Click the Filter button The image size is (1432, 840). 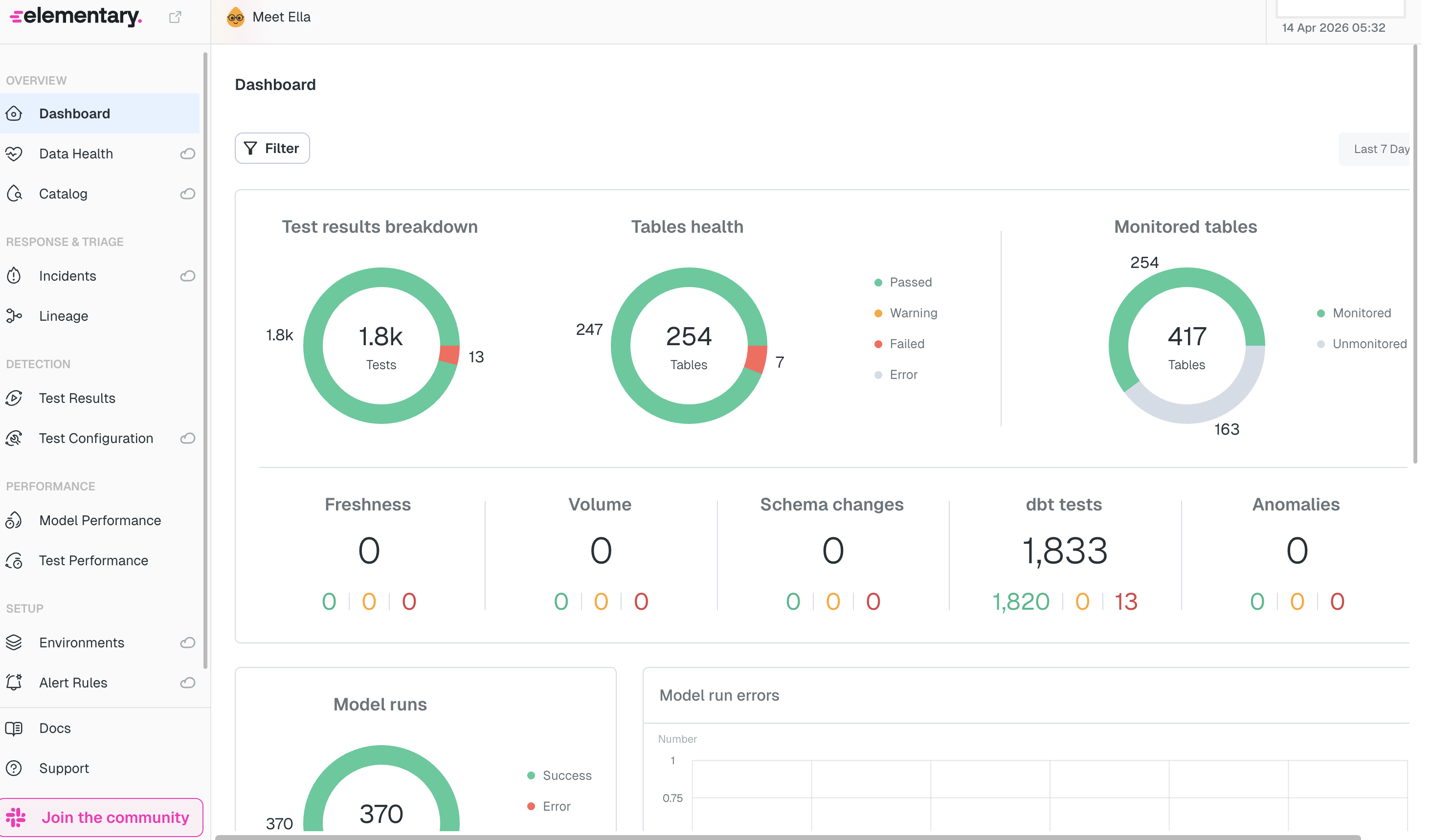point(272,148)
